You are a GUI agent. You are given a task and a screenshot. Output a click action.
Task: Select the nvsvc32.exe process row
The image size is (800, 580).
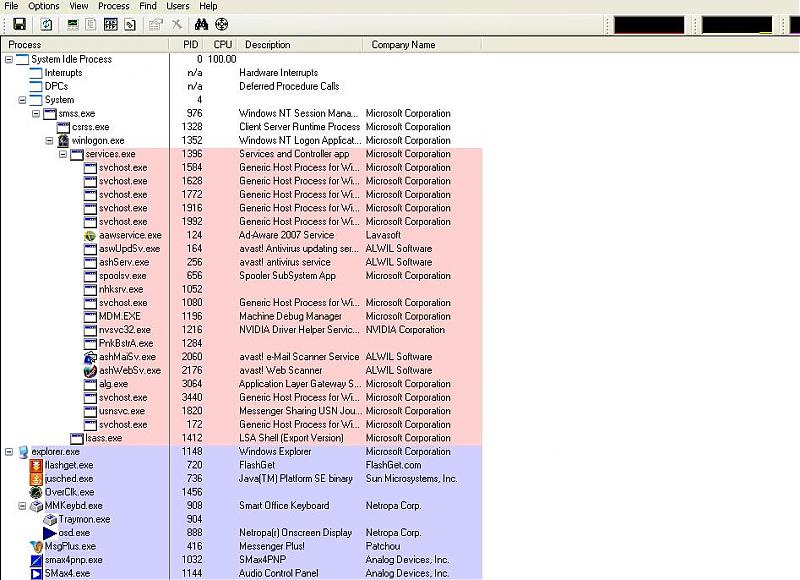[242, 330]
